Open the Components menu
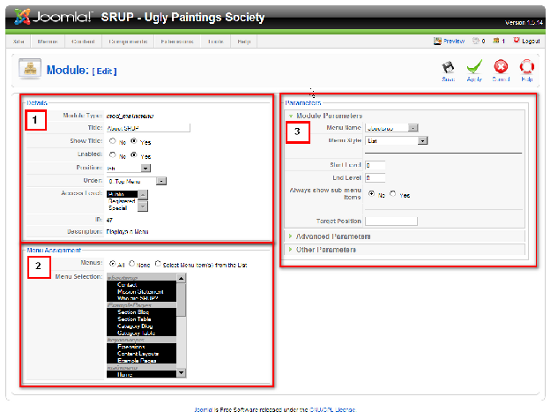This screenshot has width=550, height=419. coord(128,41)
